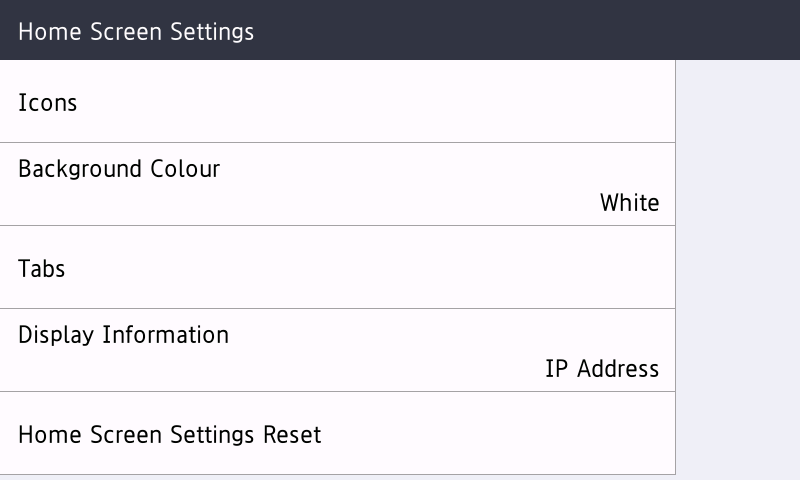Click the empty grey panel on the right
Image resolution: width=800 pixels, height=480 pixels.
click(x=738, y=270)
